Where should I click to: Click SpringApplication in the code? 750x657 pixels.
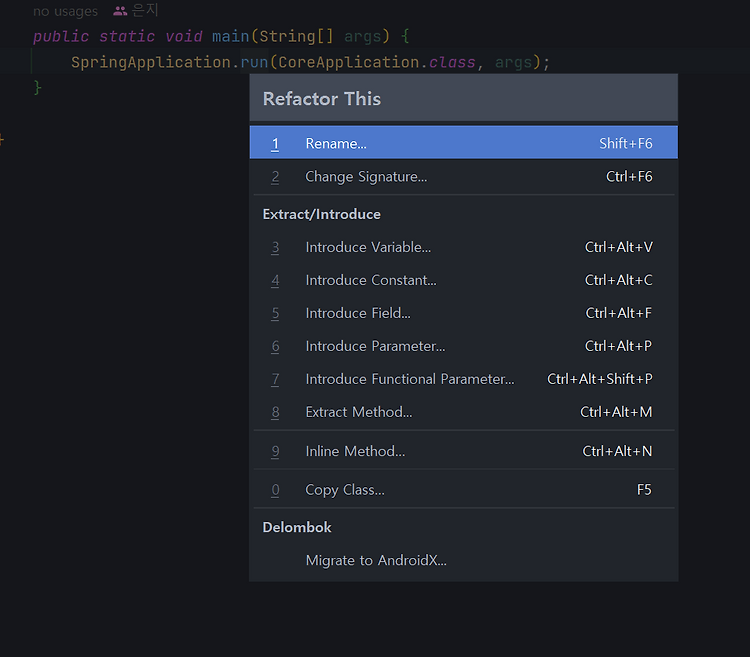pos(151,62)
